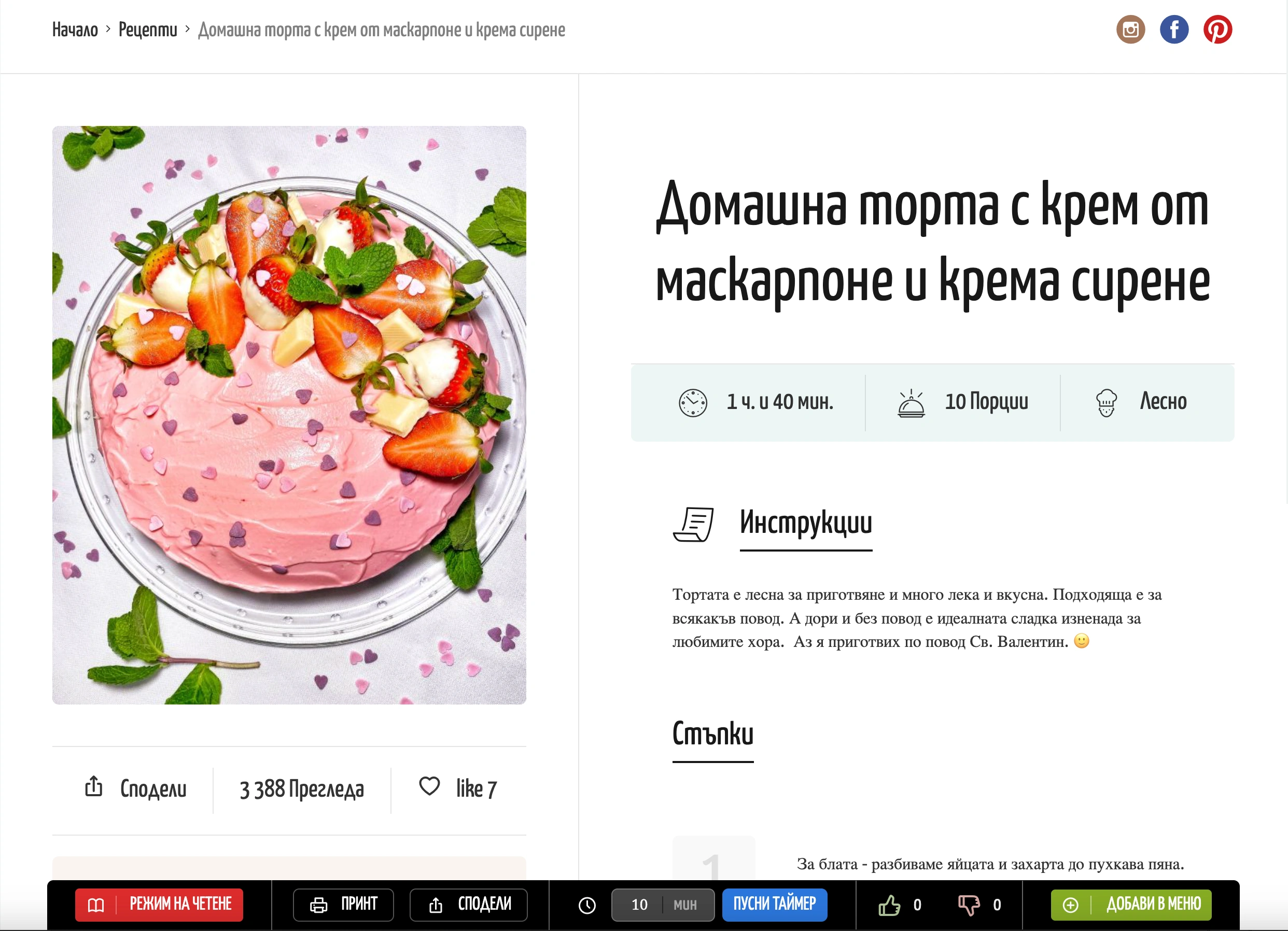Open the strawberry cake recipe photo
Screen dimensions: 1288x931
point(289,415)
